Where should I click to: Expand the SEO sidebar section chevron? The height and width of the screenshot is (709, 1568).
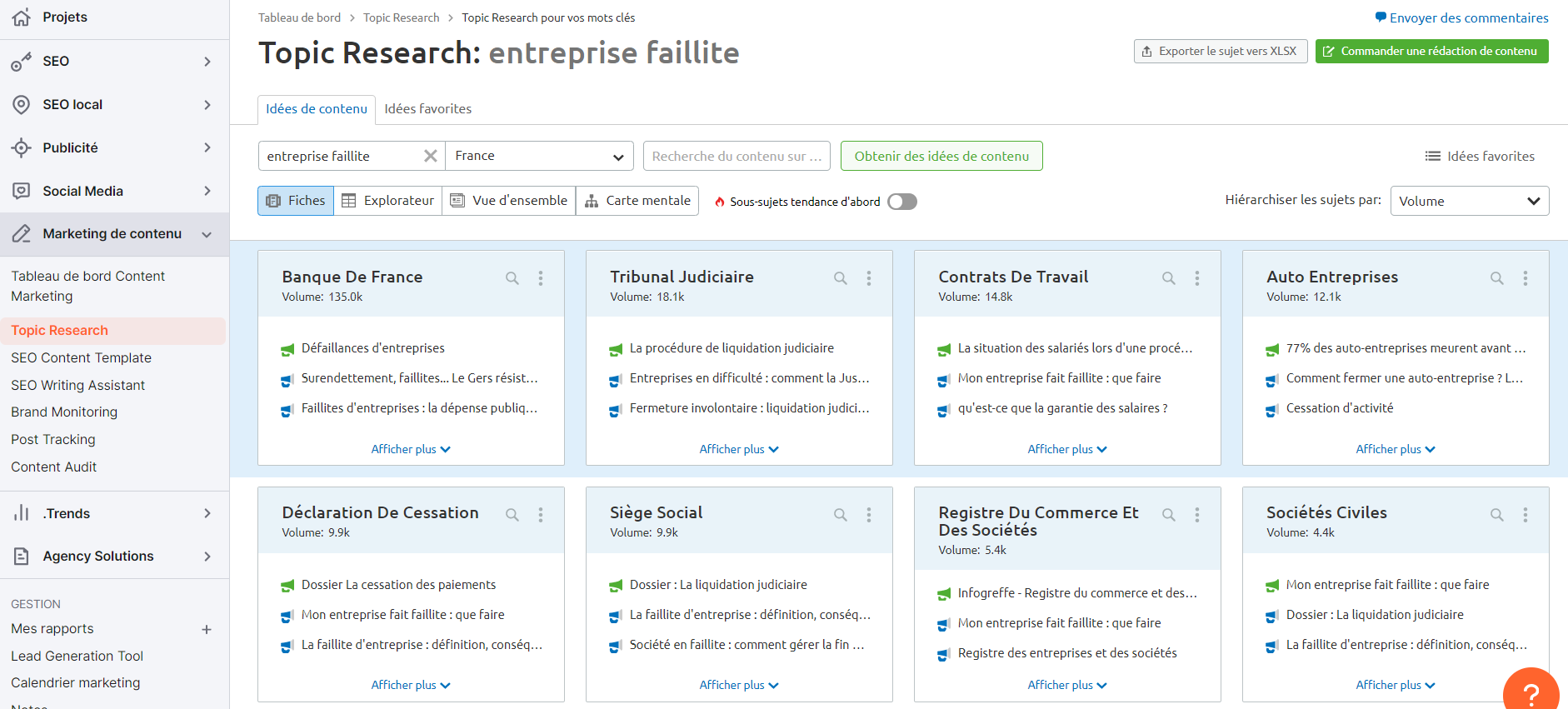click(x=207, y=62)
